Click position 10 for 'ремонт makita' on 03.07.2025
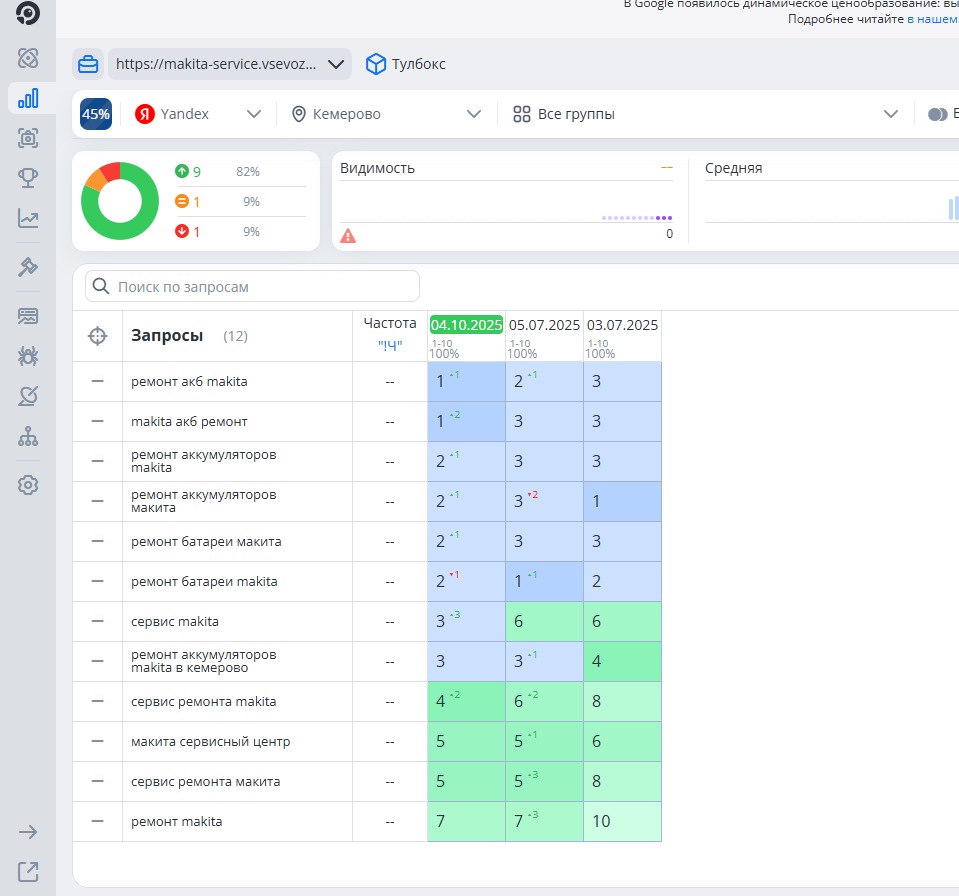Screen dimensions: 959x896 pos(623,821)
